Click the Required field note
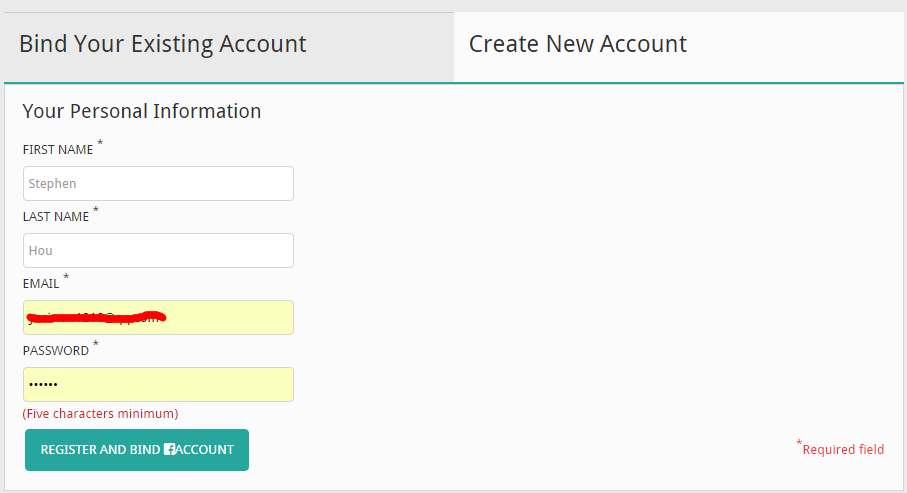 (843, 450)
